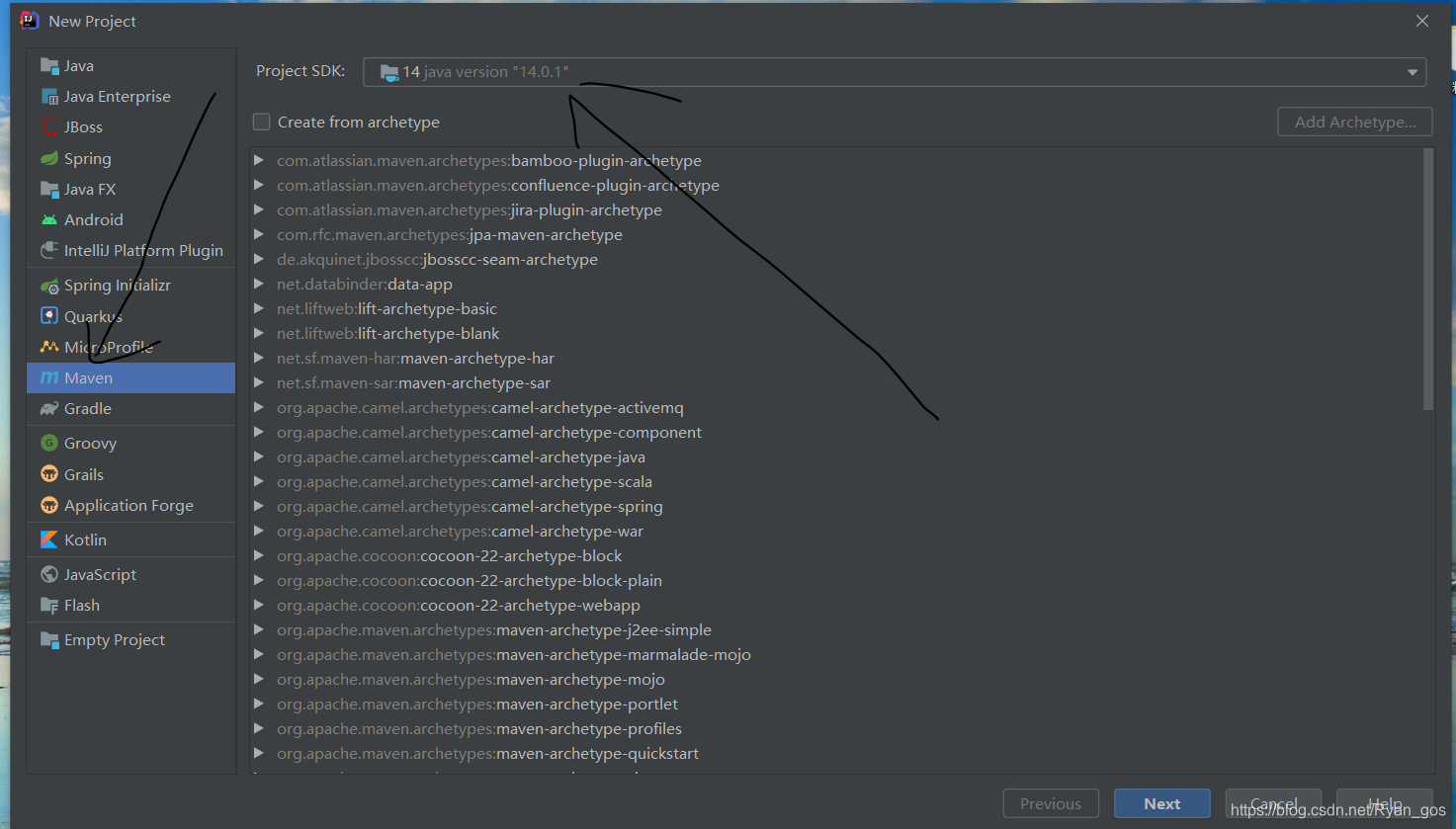Click the JavaScript globe icon
The height and width of the screenshot is (829, 1456).
tap(49, 575)
